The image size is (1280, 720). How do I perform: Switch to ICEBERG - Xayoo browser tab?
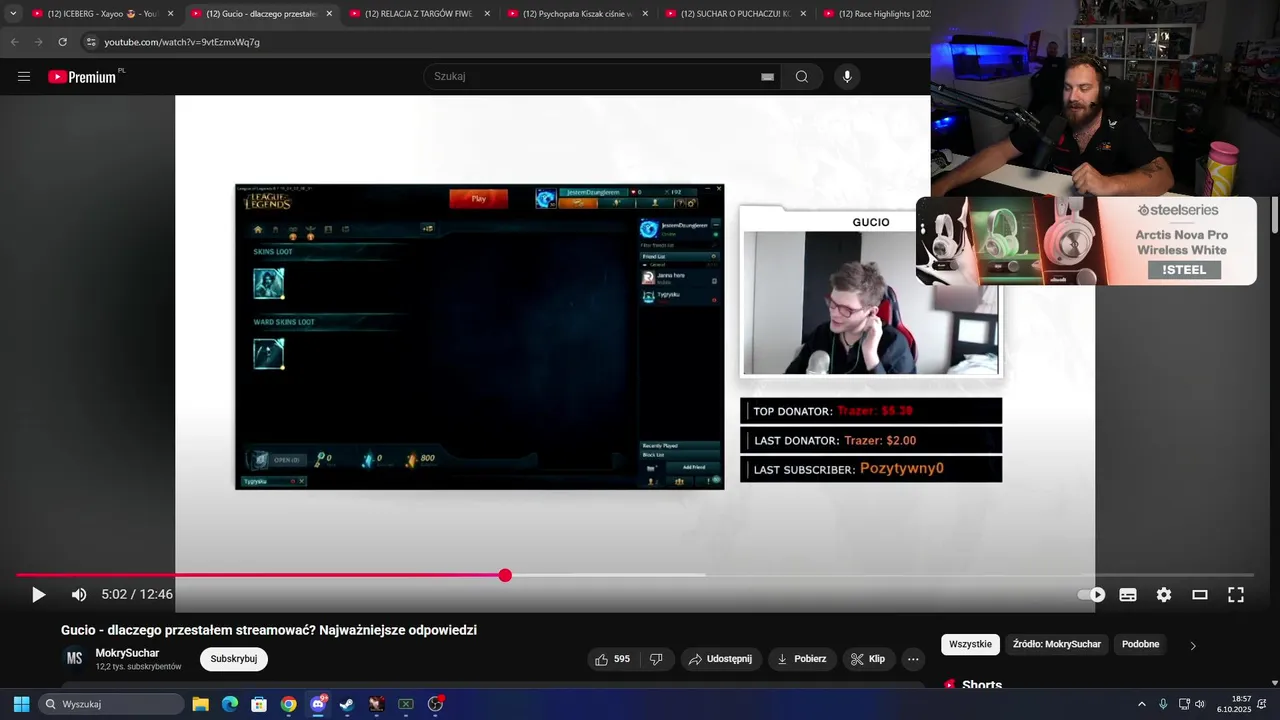coord(102,14)
